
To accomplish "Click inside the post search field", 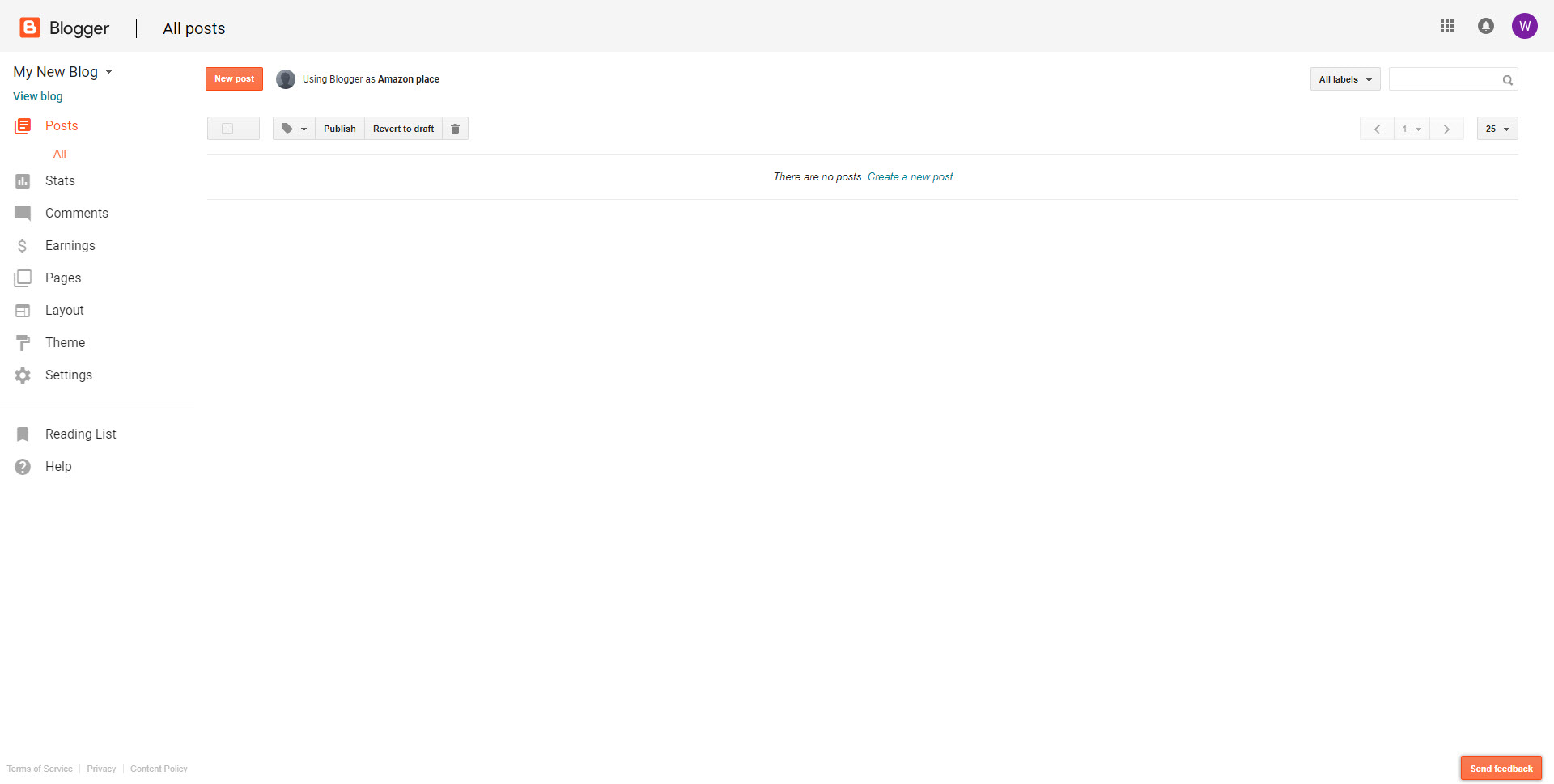I will point(1444,79).
